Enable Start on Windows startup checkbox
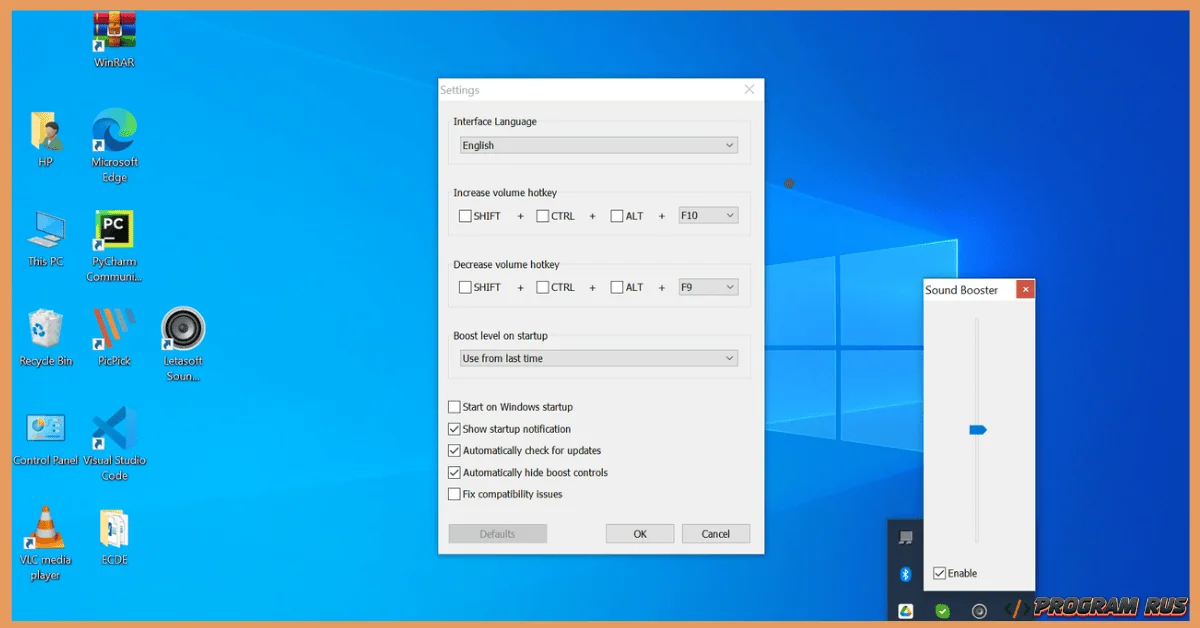Viewport: 1200px width, 628px height. (x=455, y=407)
